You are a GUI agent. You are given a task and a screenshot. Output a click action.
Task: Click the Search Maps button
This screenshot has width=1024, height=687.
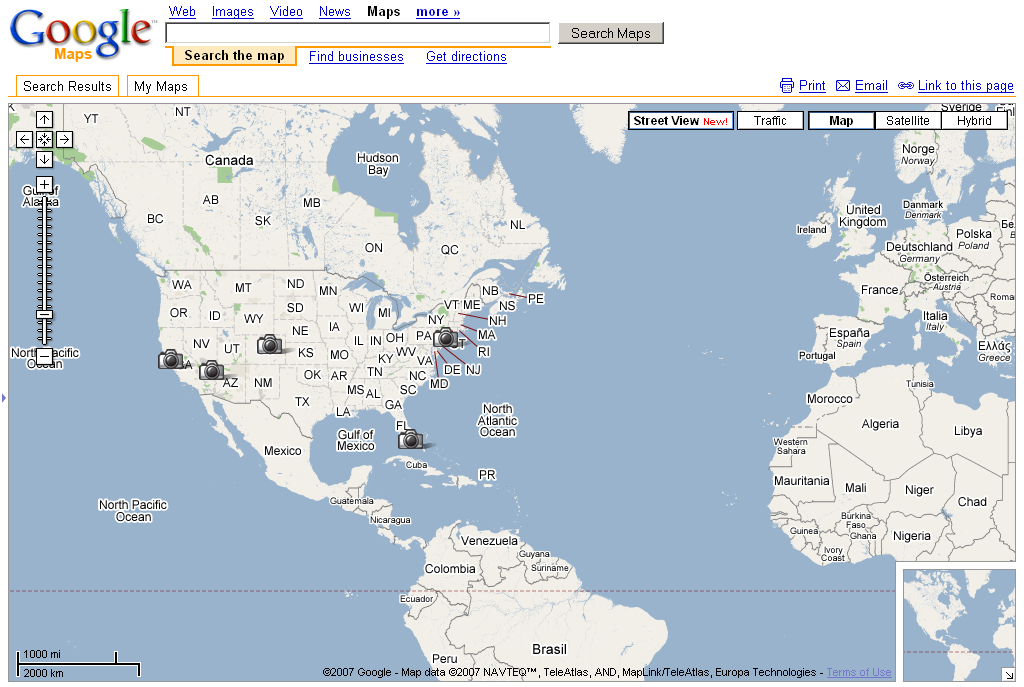[x=611, y=33]
